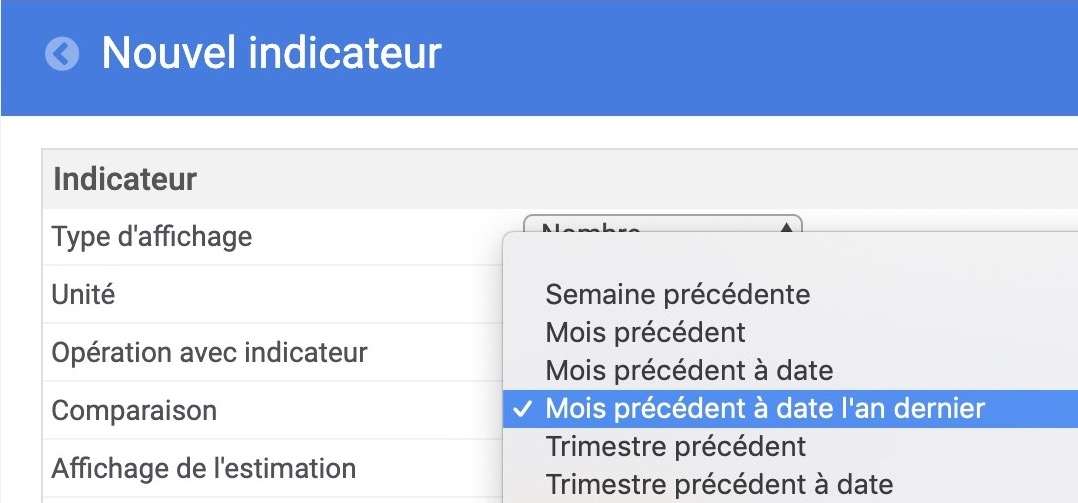The width and height of the screenshot is (1078, 503).
Task: Open the Type d'affichage Nombre dropdown
Action: coord(663,224)
